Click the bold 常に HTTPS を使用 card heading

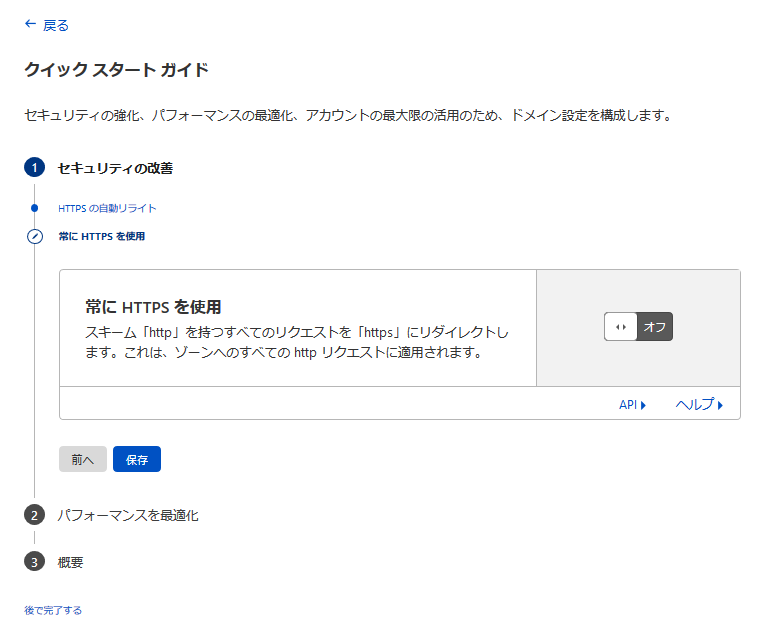(x=153, y=307)
